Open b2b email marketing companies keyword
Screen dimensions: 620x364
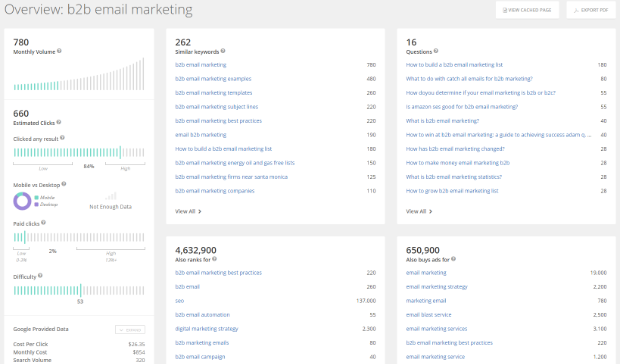(215, 191)
